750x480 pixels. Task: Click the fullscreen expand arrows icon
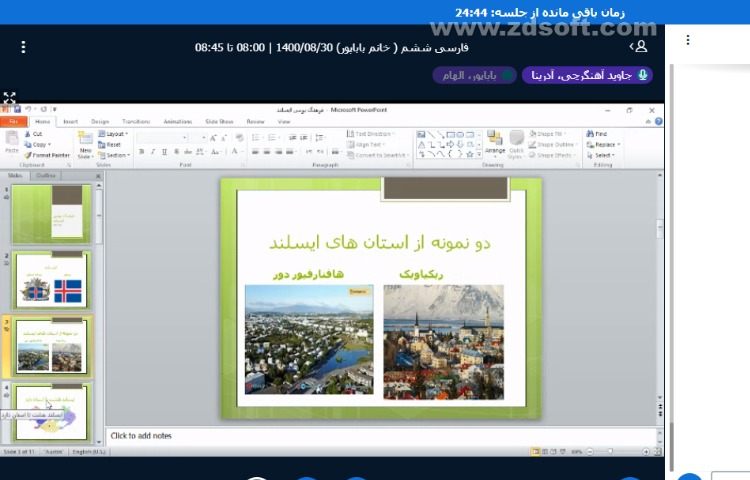pyautogui.click(x=10, y=98)
